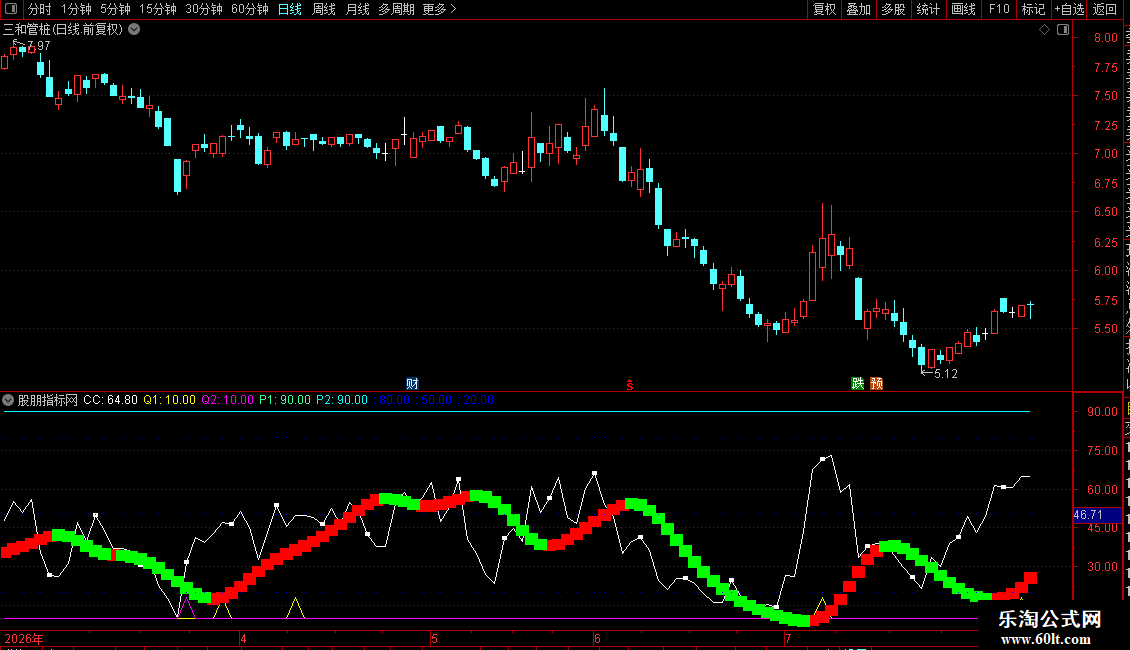This screenshot has height=650, width=1130.
Task: Click the blue 80.00 reference label
Action: [x=394, y=400]
